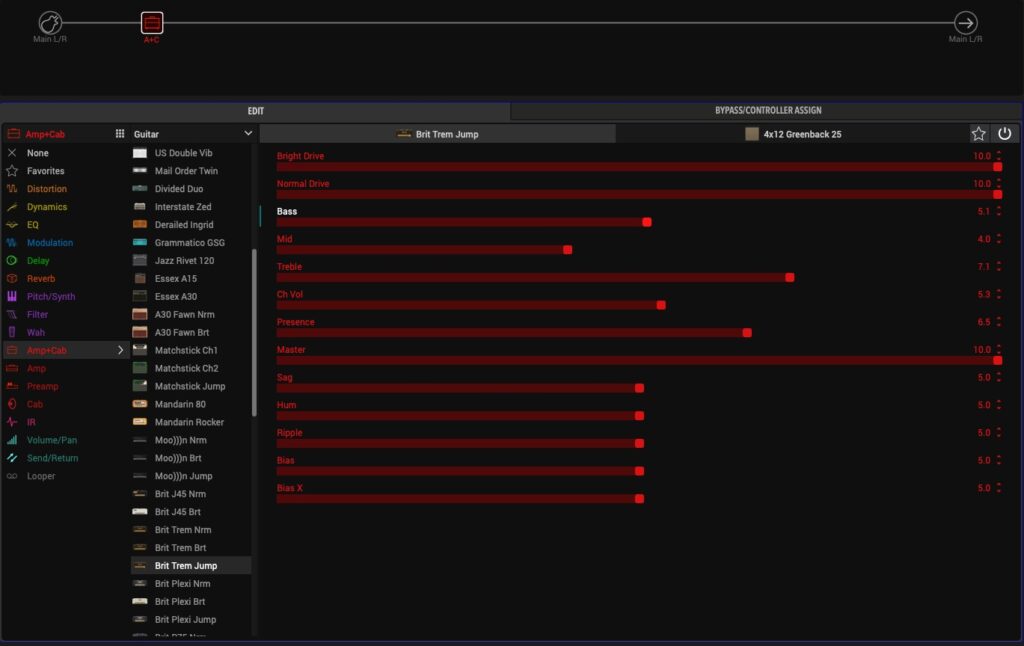This screenshot has width=1024, height=646.
Task: Toggle the block bypass power button
Action: 1004,134
